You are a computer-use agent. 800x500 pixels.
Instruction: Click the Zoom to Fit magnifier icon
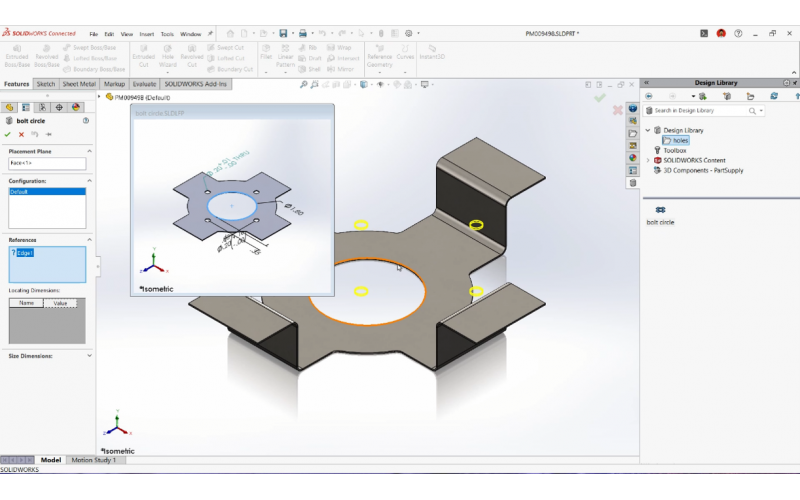click(304, 85)
